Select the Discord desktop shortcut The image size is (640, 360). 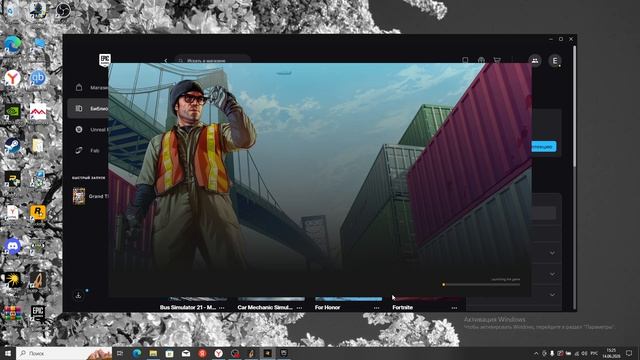(x=13, y=246)
